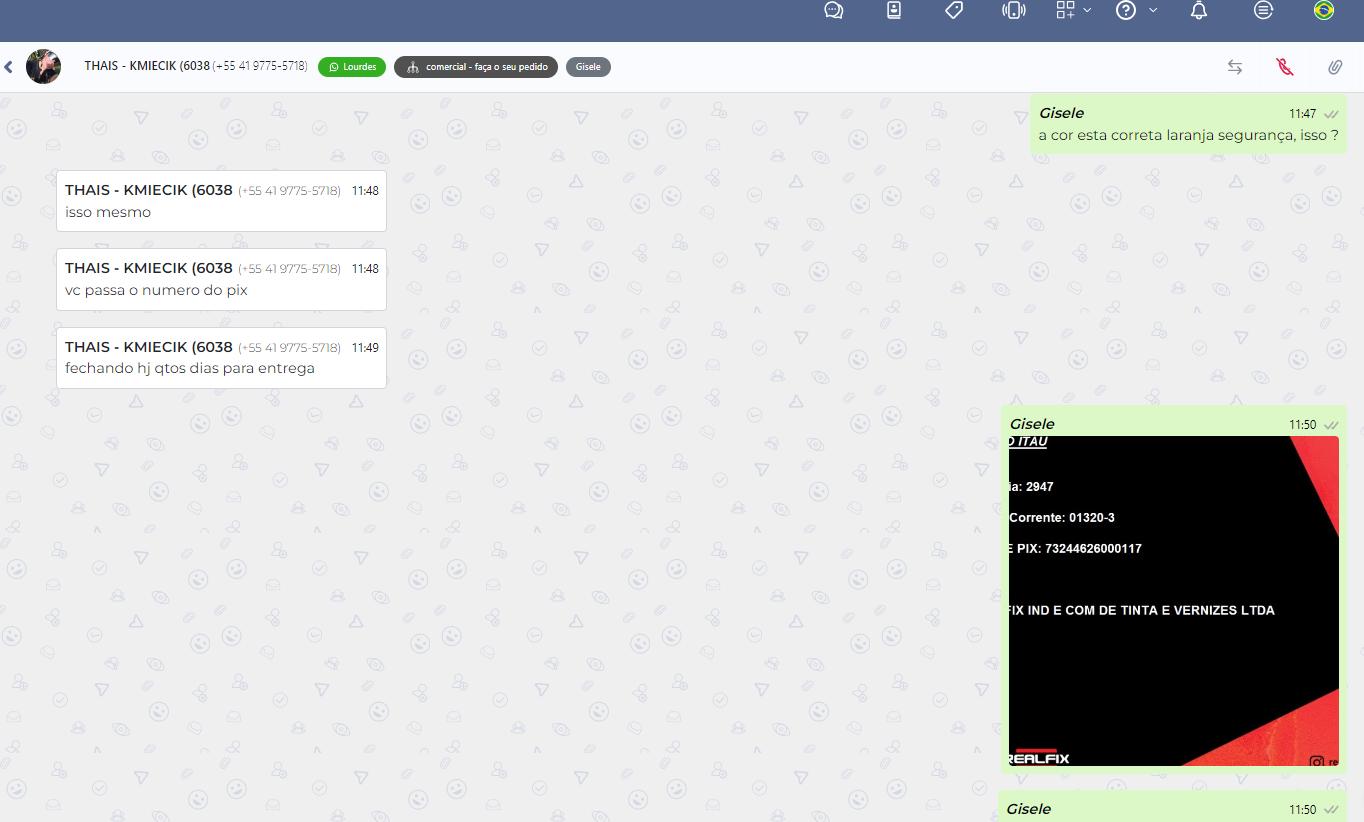
Task: Click the THAIS - KMIECIK contact name in header
Action: tap(147, 66)
